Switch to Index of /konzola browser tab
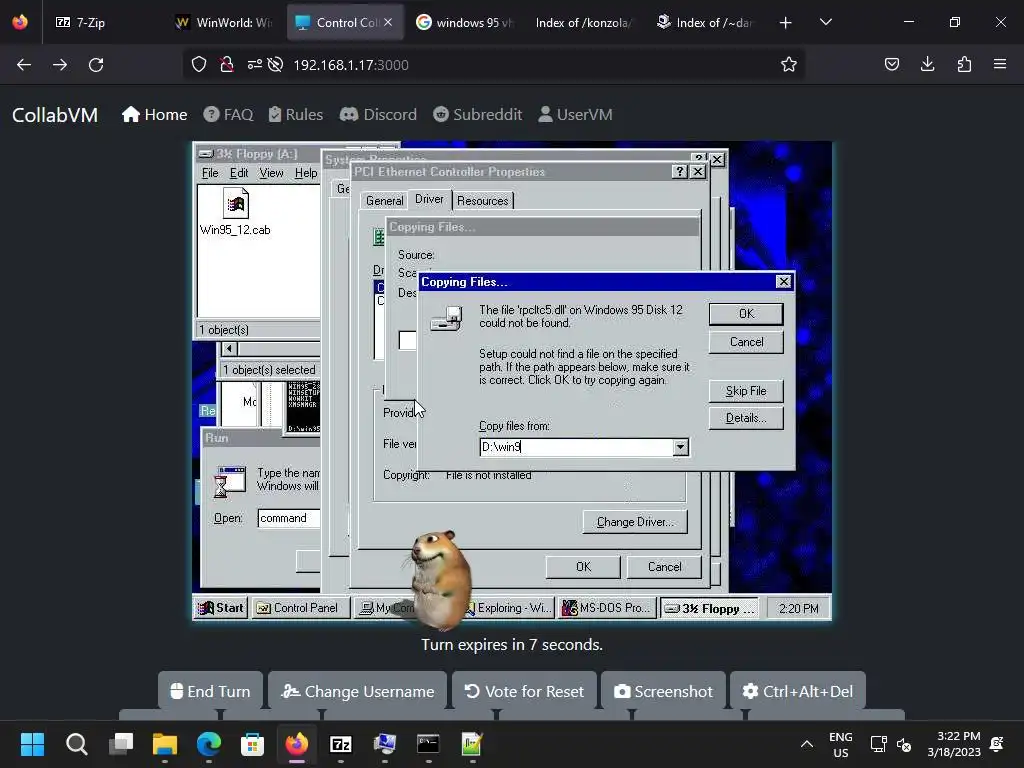The image size is (1024, 768). click(x=583, y=22)
